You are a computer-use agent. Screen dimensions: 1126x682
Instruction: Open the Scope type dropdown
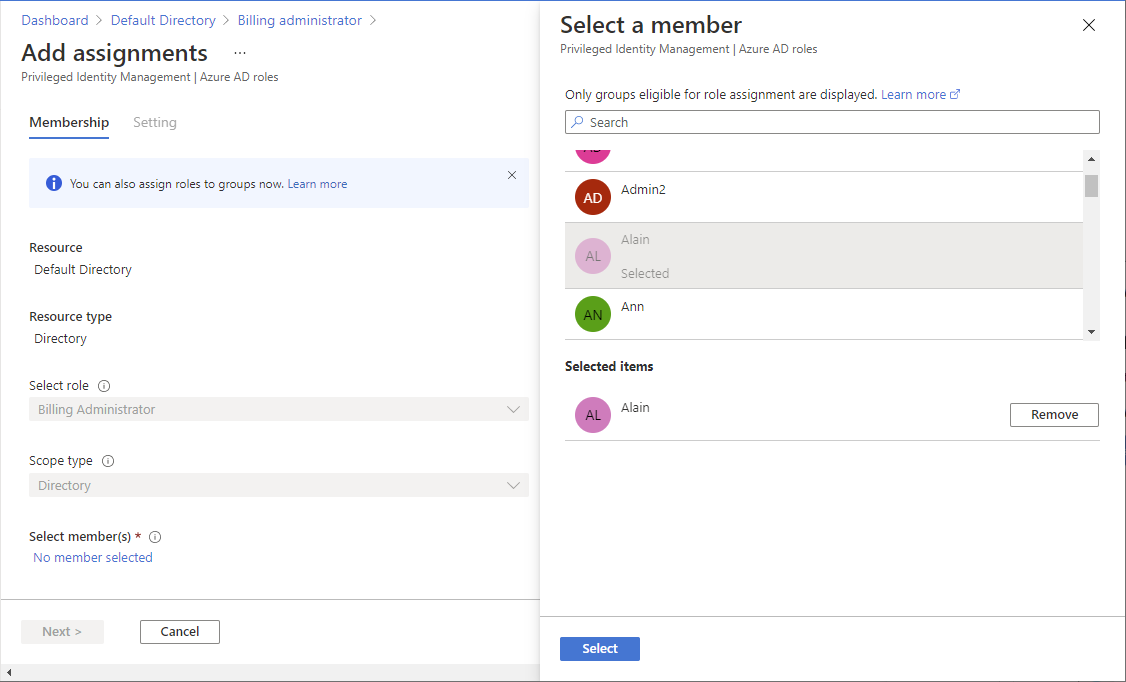(279, 485)
